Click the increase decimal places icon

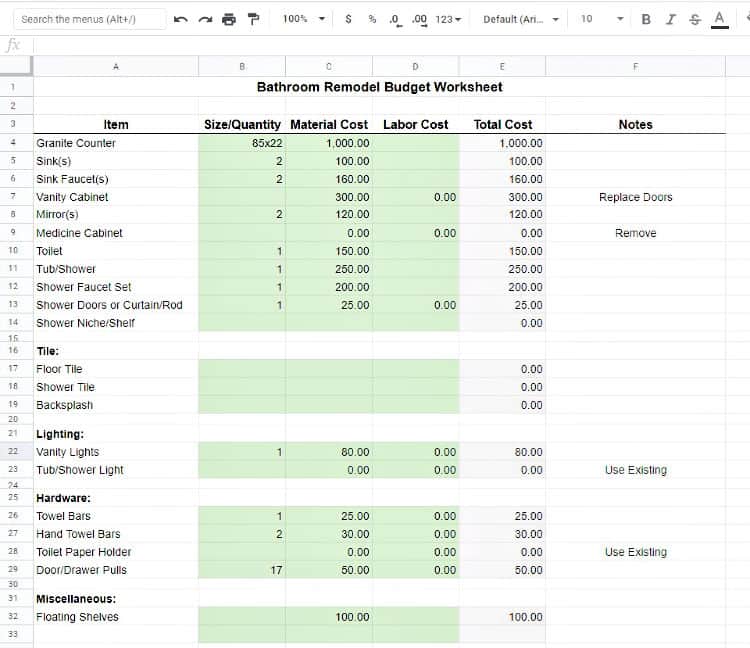click(x=419, y=19)
